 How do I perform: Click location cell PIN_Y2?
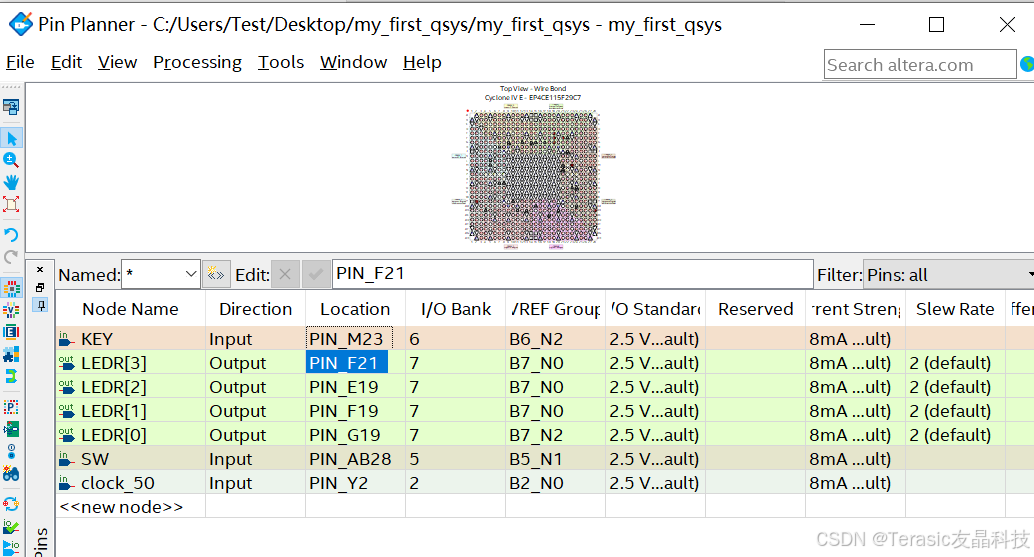pyautogui.click(x=355, y=483)
